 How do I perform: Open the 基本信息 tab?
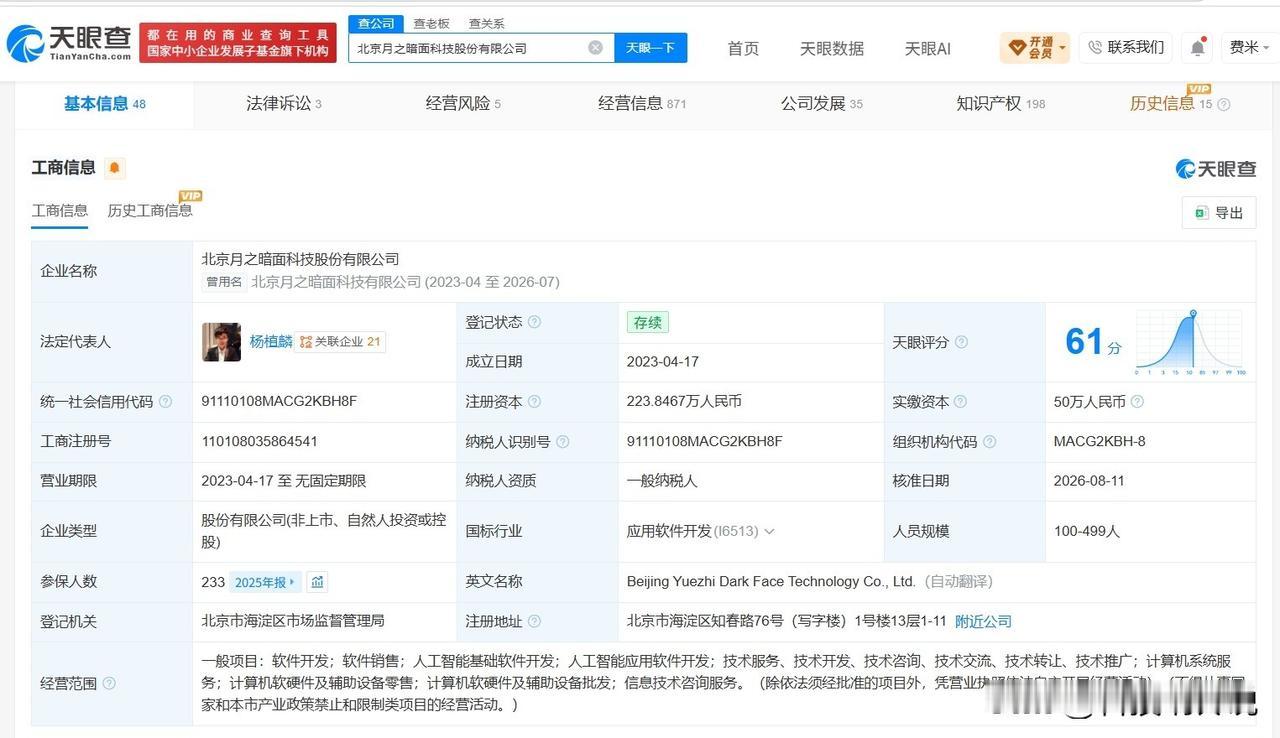click(105, 103)
